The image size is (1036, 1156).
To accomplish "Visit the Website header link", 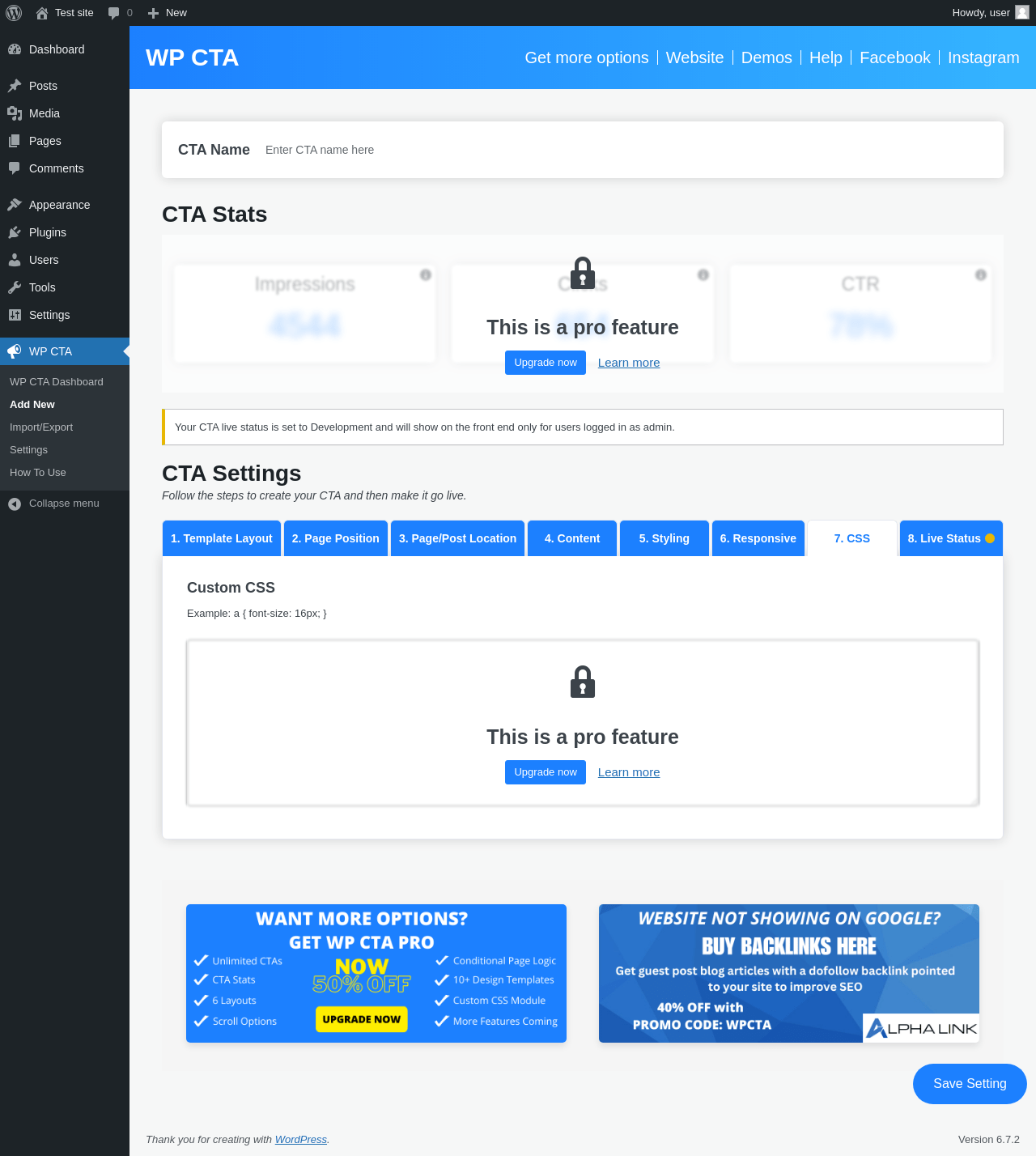I will click(x=695, y=57).
